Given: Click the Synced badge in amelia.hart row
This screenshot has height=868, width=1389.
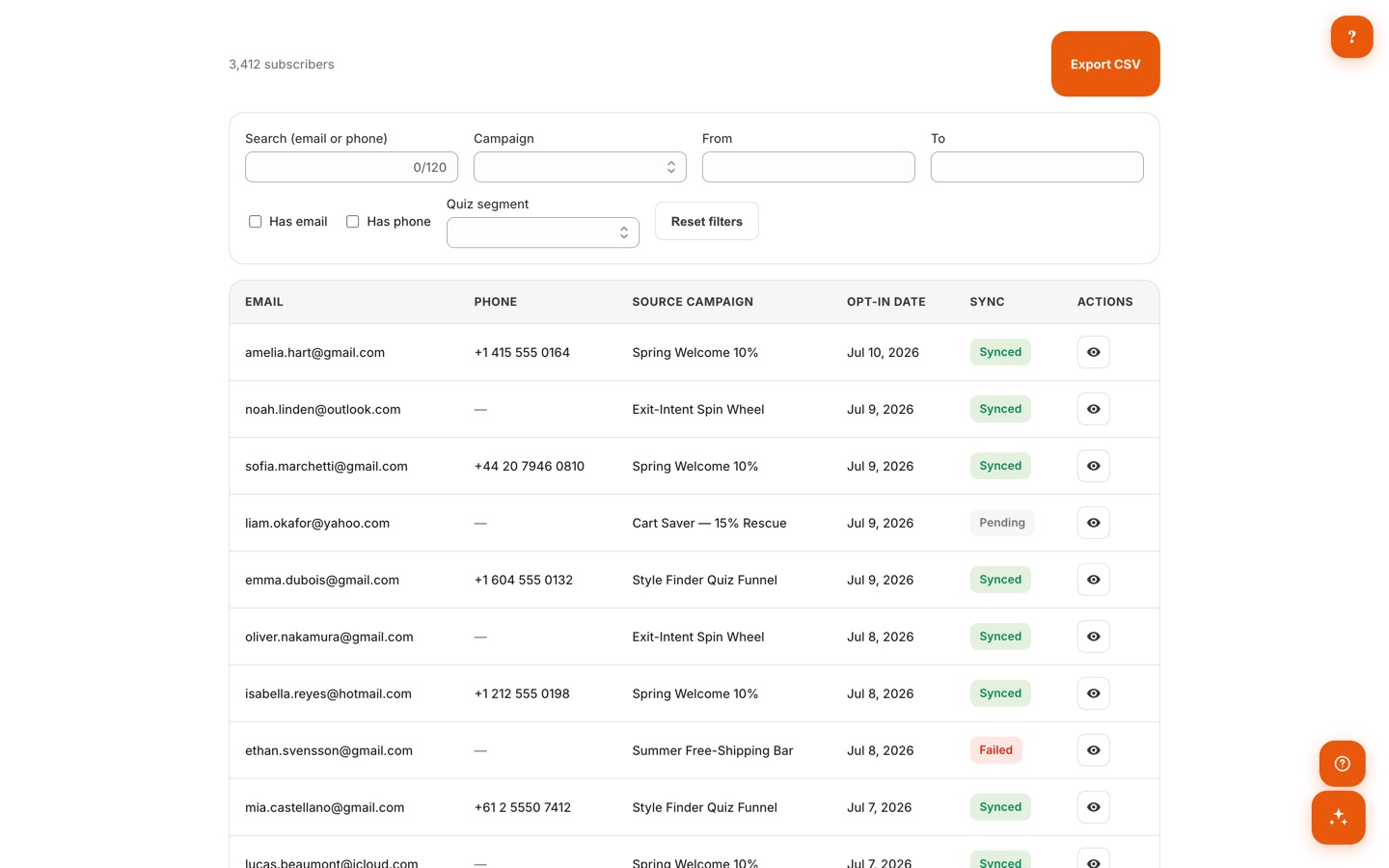Looking at the screenshot, I should coord(1000,352).
